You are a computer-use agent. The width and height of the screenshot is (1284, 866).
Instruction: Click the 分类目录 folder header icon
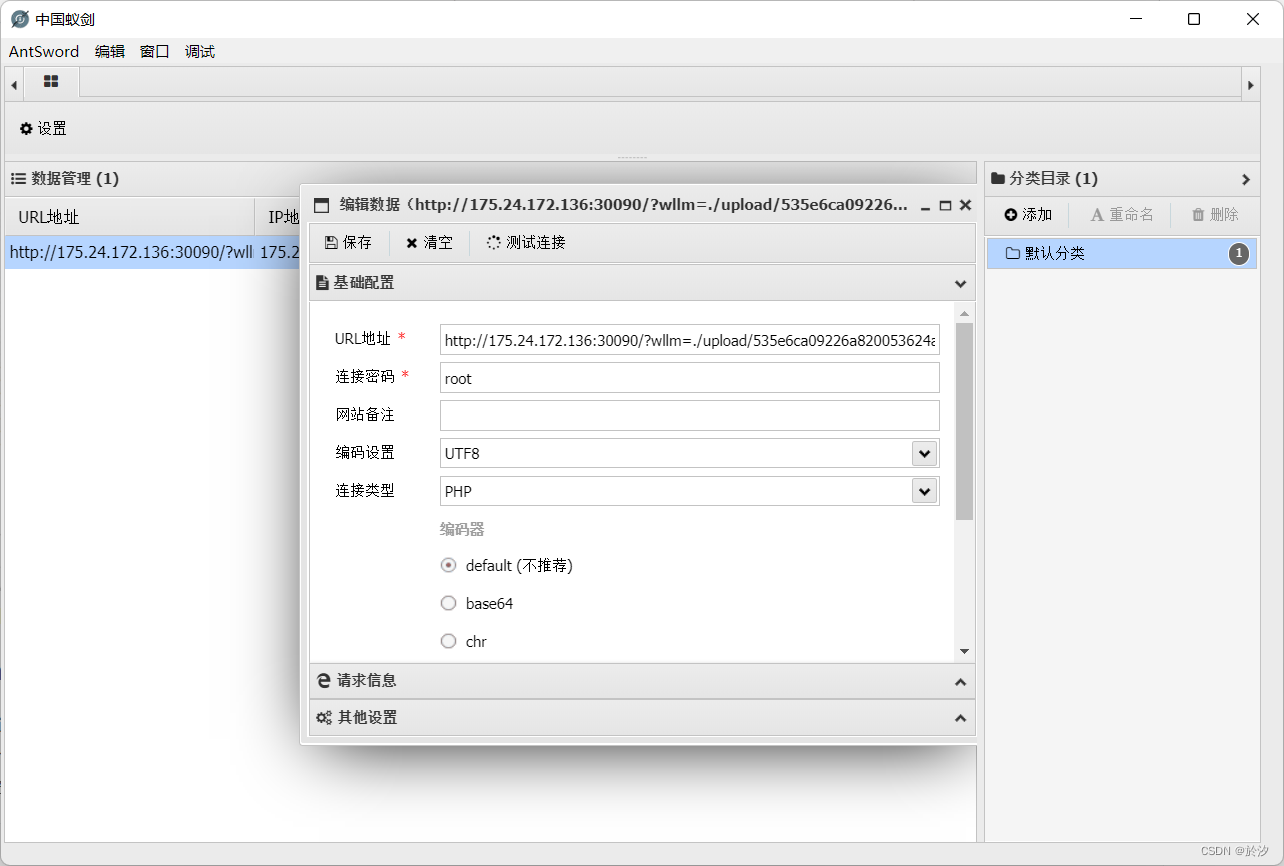997,179
